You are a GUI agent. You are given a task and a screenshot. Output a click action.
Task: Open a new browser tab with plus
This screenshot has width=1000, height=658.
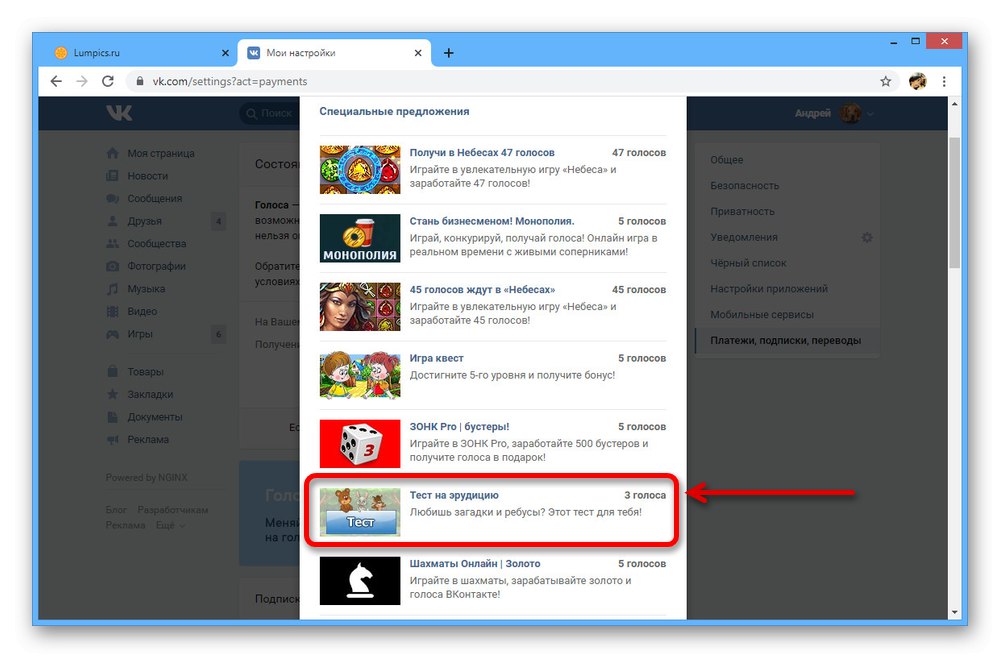click(x=448, y=53)
